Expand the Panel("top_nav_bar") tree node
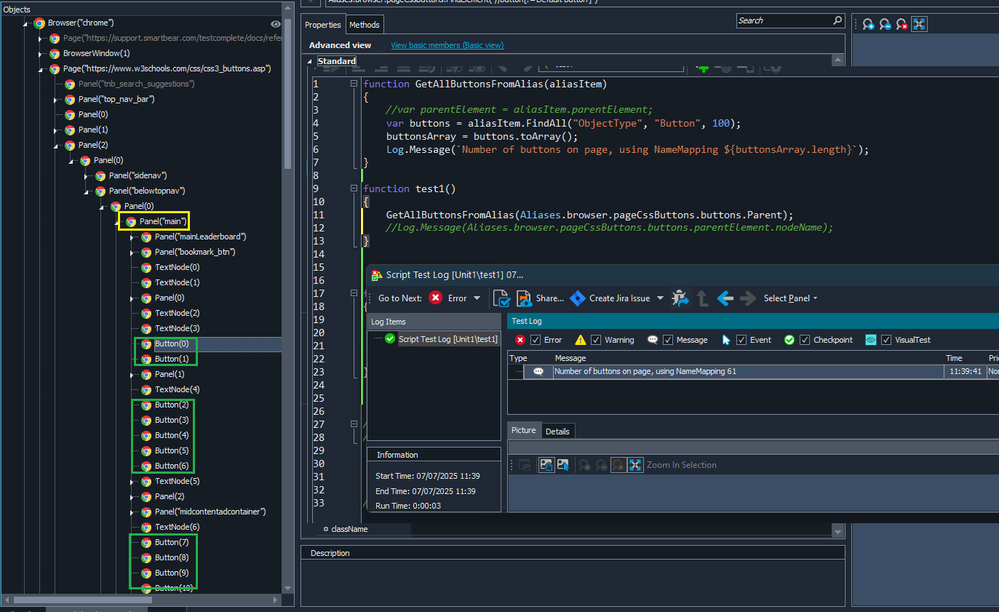 click(x=56, y=99)
